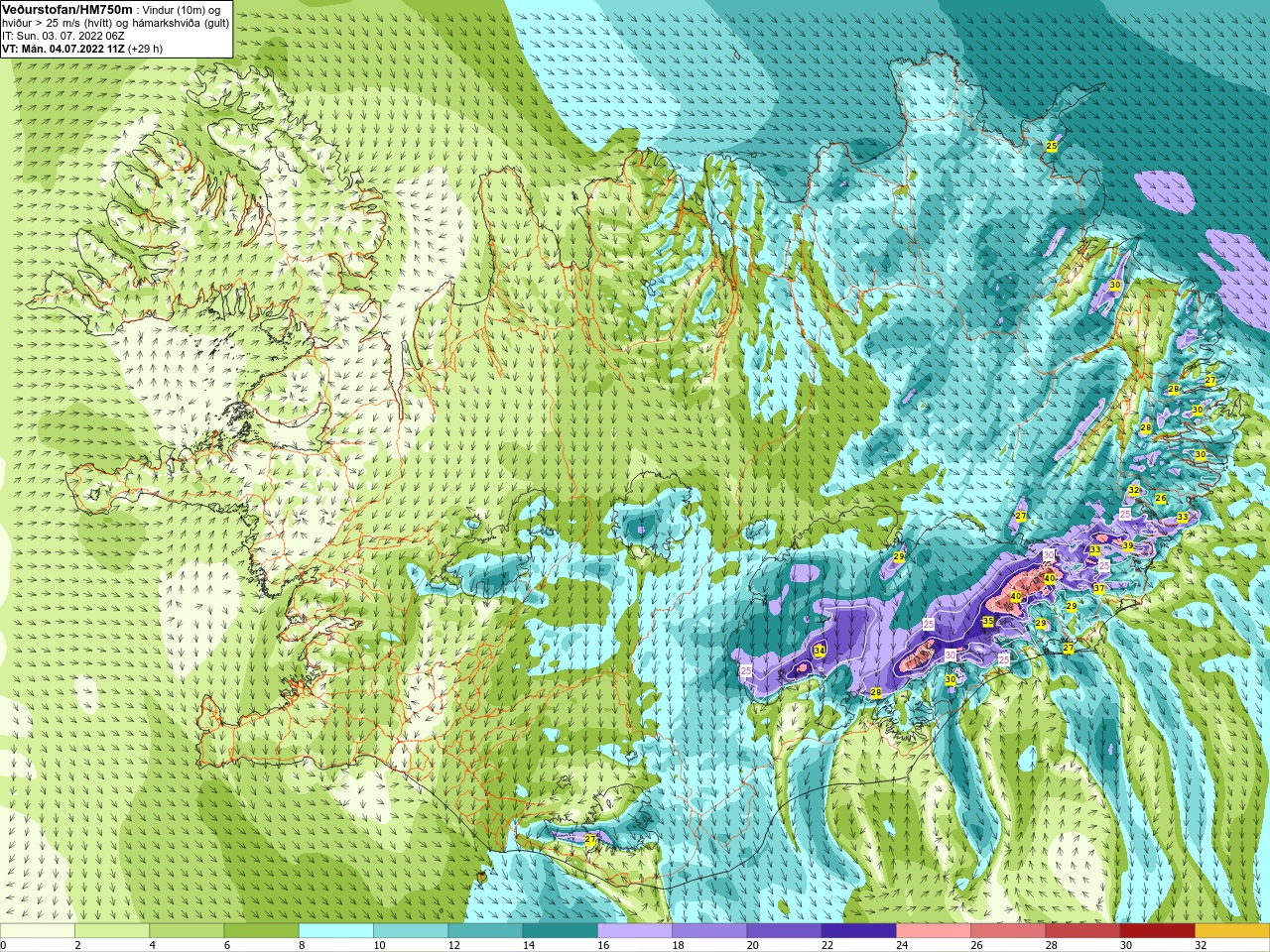Select the 'hviður > 25 m/s' description line

115,23
